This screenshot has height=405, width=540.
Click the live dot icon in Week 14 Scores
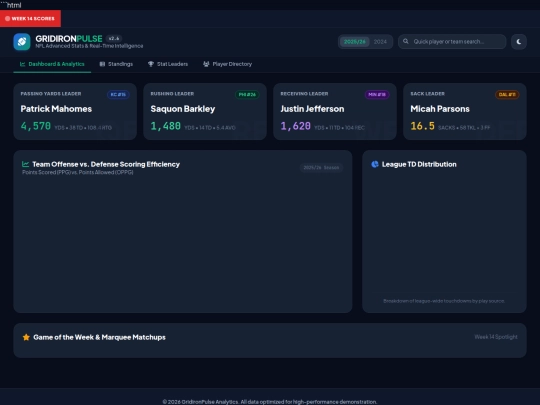[x=8, y=19]
